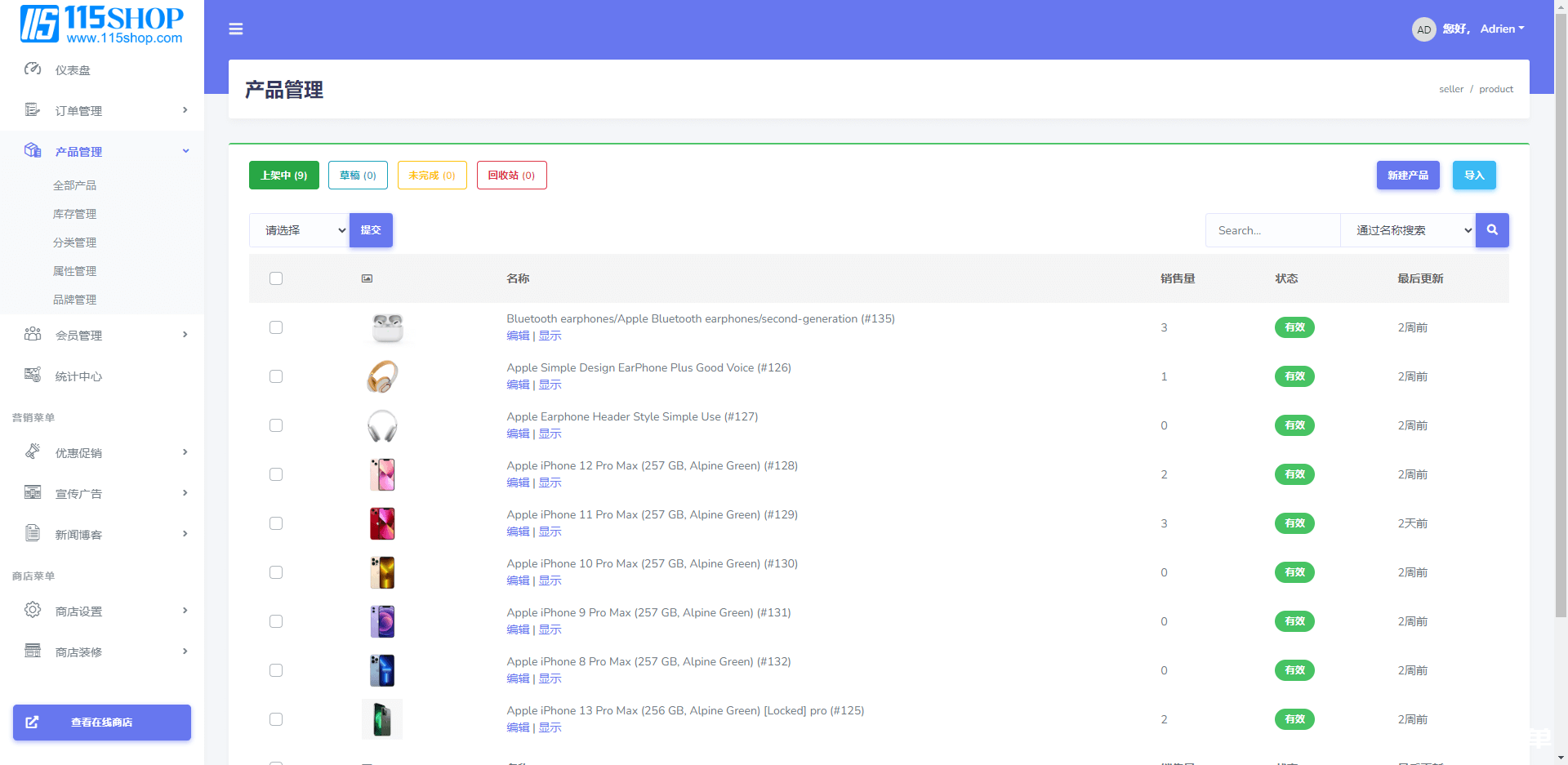Click iPhone 12 Pro Max thumbnail
The height and width of the screenshot is (765, 1568).
pos(382,474)
